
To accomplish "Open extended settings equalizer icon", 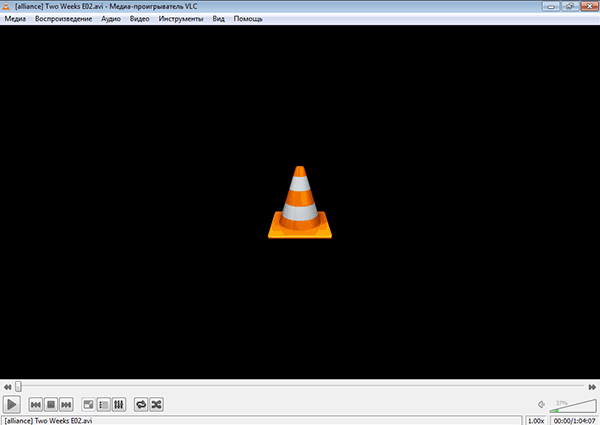I will click(119, 404).
